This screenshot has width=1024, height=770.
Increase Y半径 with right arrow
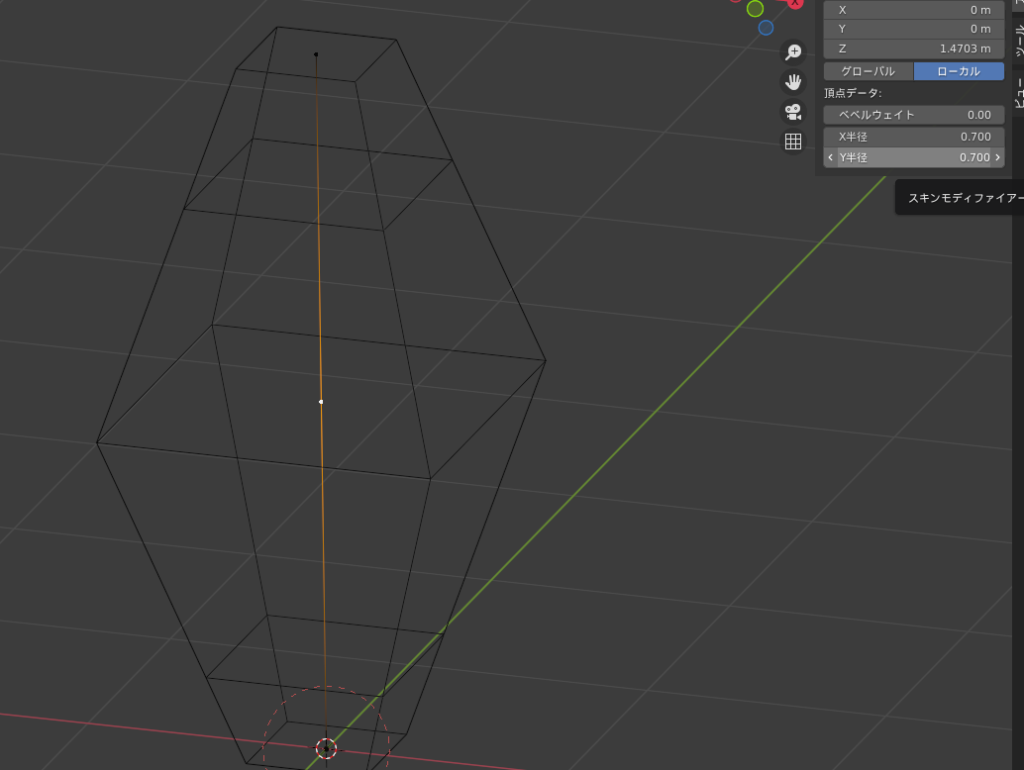(x=998, y=157)
